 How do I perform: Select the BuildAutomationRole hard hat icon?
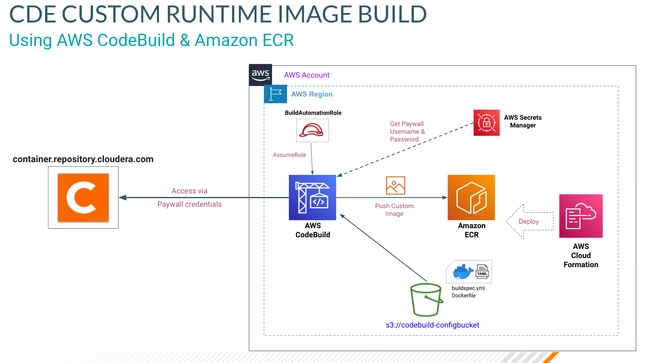[312, 130]
